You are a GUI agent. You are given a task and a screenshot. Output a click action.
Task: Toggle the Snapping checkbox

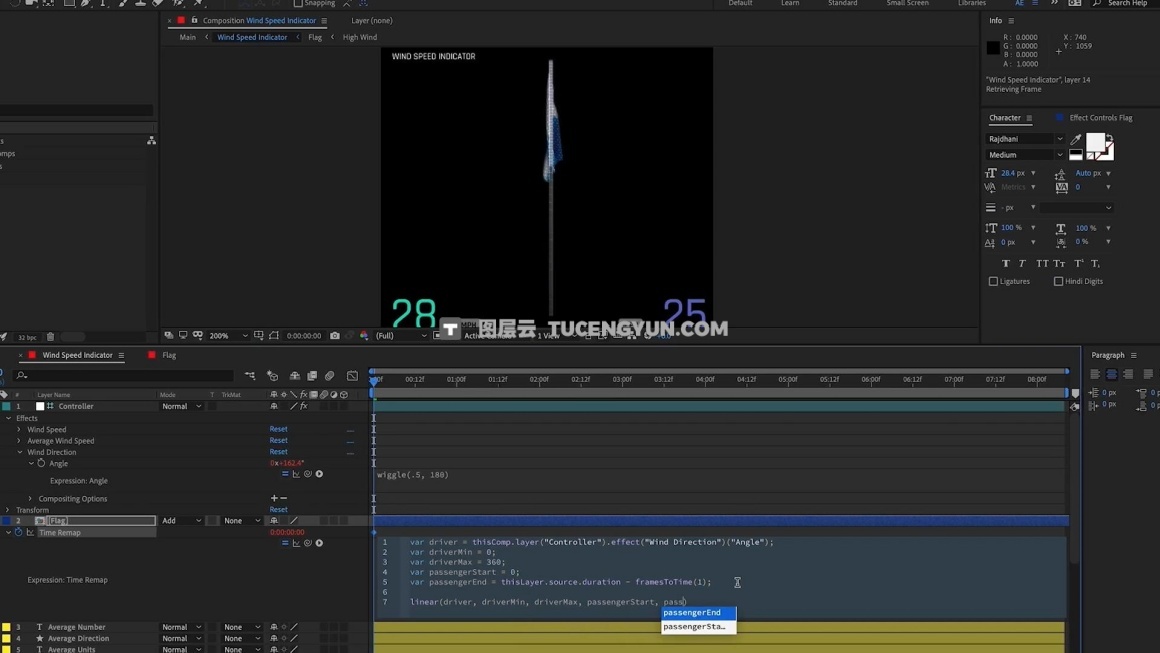click(298, 3)
